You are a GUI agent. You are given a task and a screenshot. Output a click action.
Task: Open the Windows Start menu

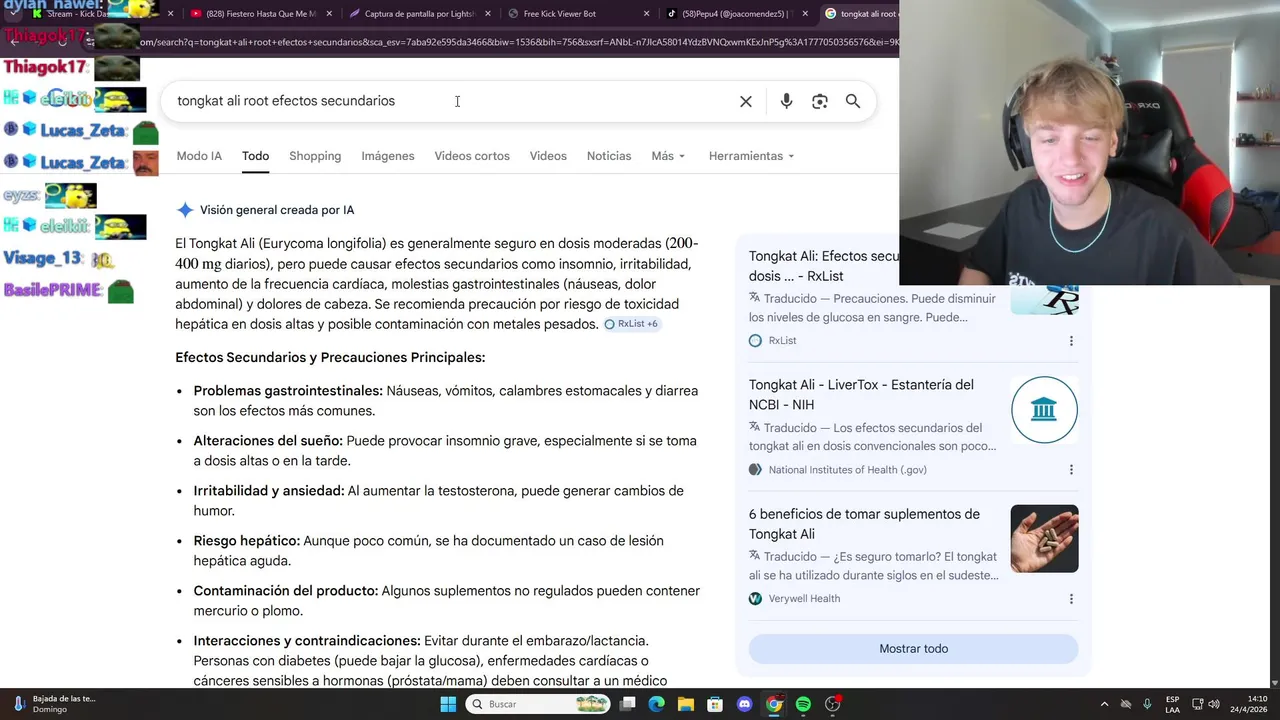point(448,704)
